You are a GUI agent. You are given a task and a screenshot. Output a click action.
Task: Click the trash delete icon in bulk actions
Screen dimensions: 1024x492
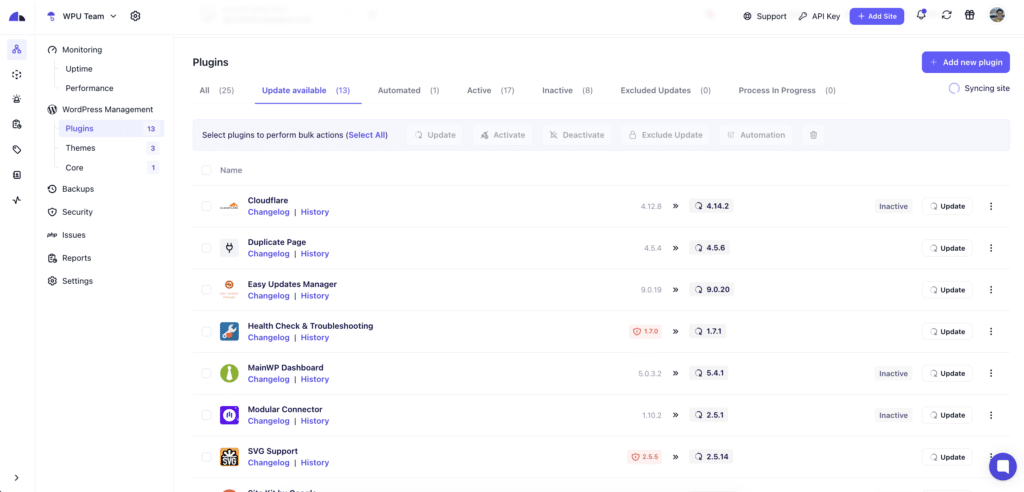tap(813, 135)
